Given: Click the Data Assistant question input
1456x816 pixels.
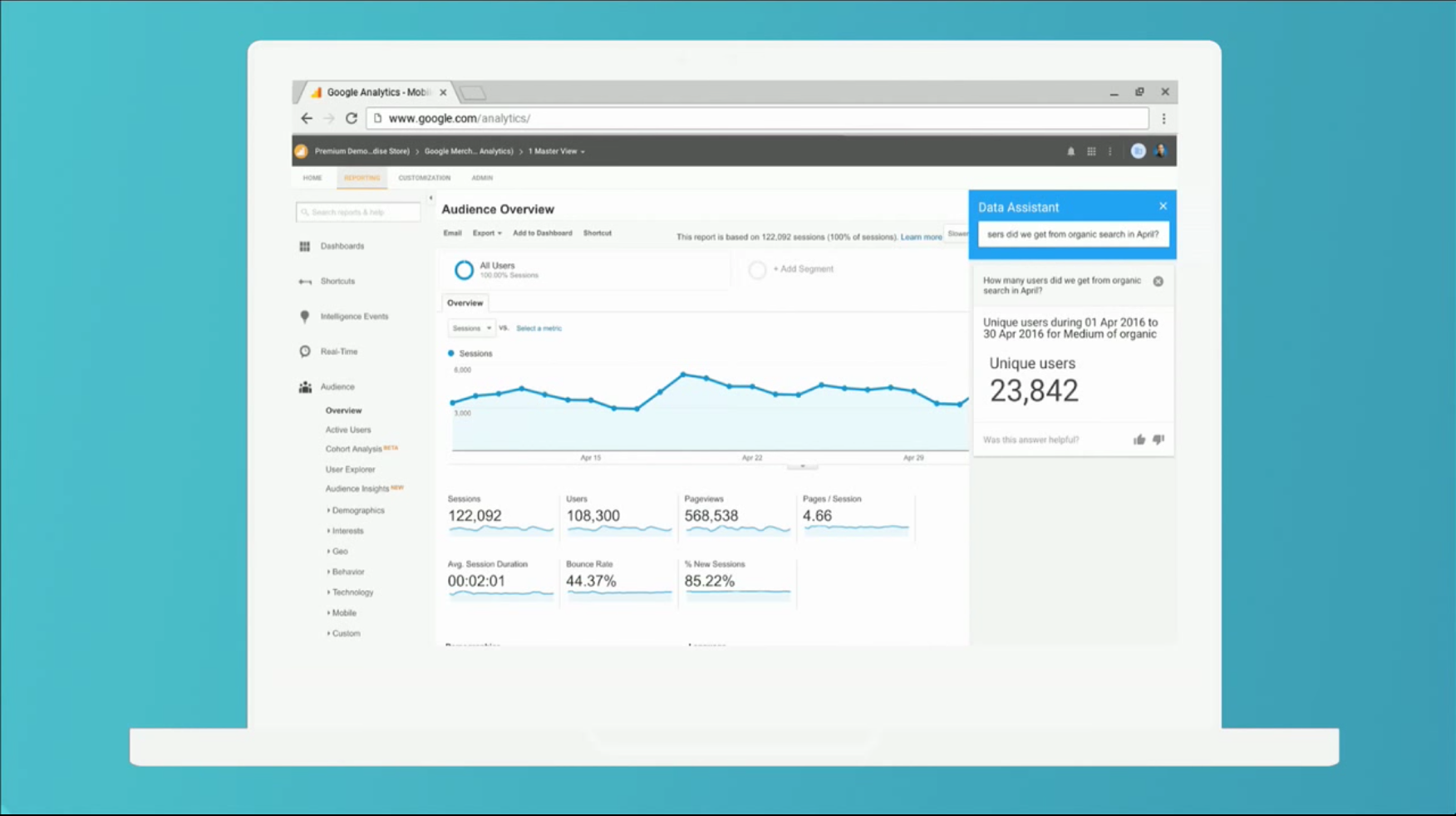Looking at the screenshot, I should pyautogui.click(x=1073, y=234).
